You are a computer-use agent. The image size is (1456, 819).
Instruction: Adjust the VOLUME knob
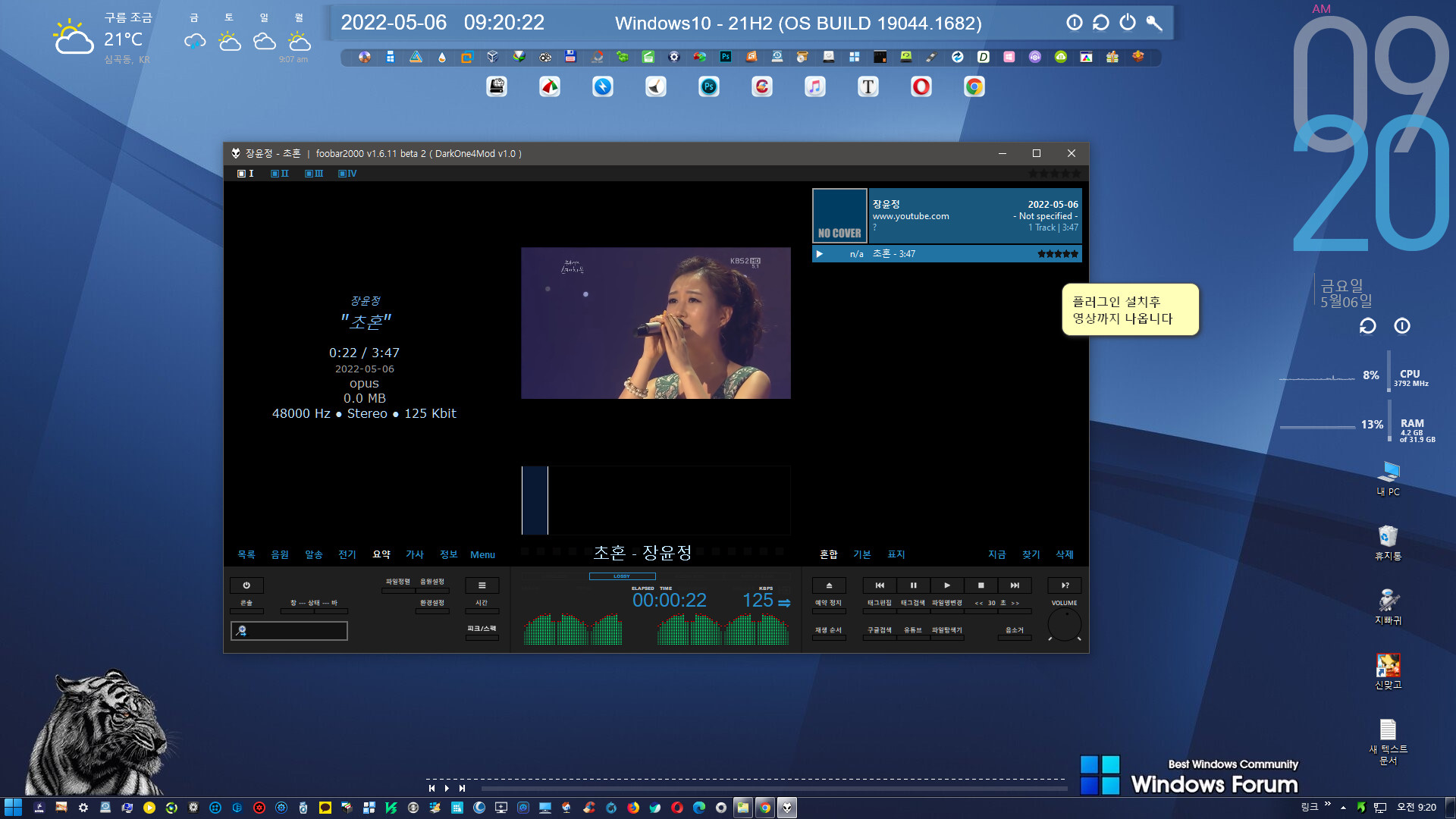click(x=1065, y=625)
